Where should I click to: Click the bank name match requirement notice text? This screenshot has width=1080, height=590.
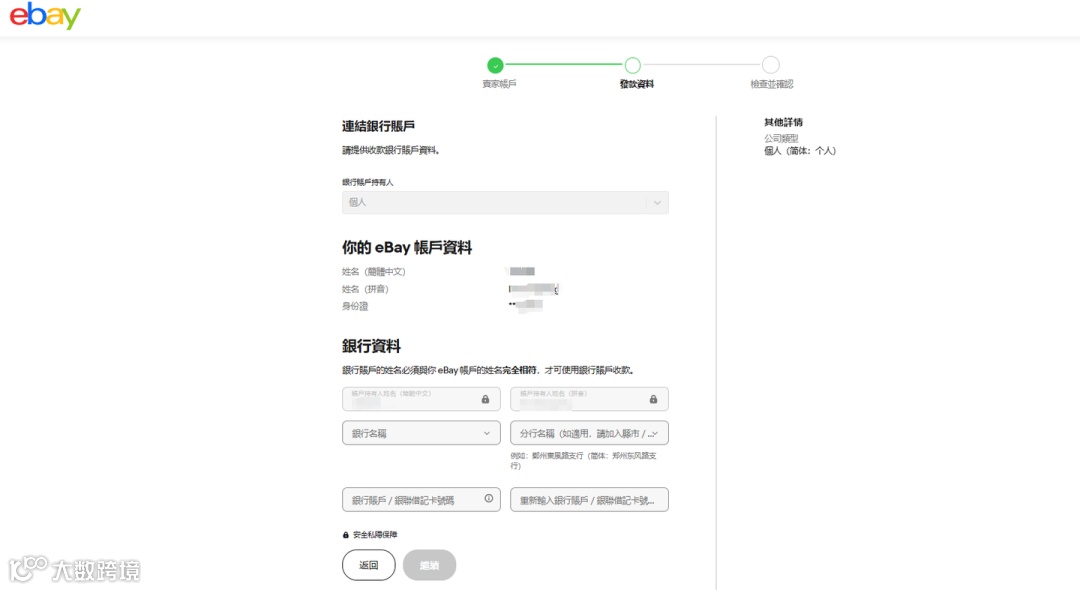tap(488, 370)
